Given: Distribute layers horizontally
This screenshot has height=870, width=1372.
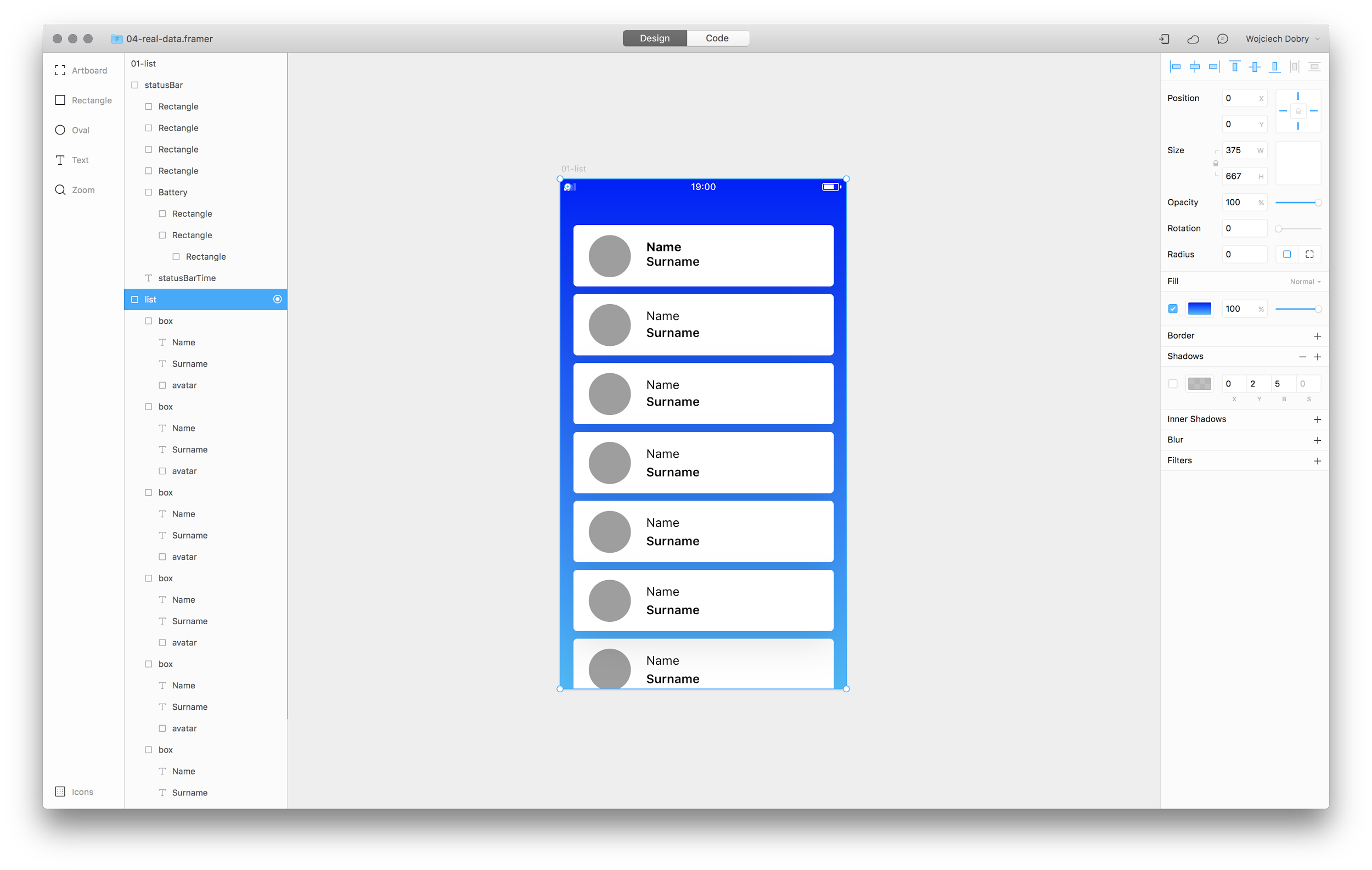Looking at the screenshot, I should coord(1295,66).
